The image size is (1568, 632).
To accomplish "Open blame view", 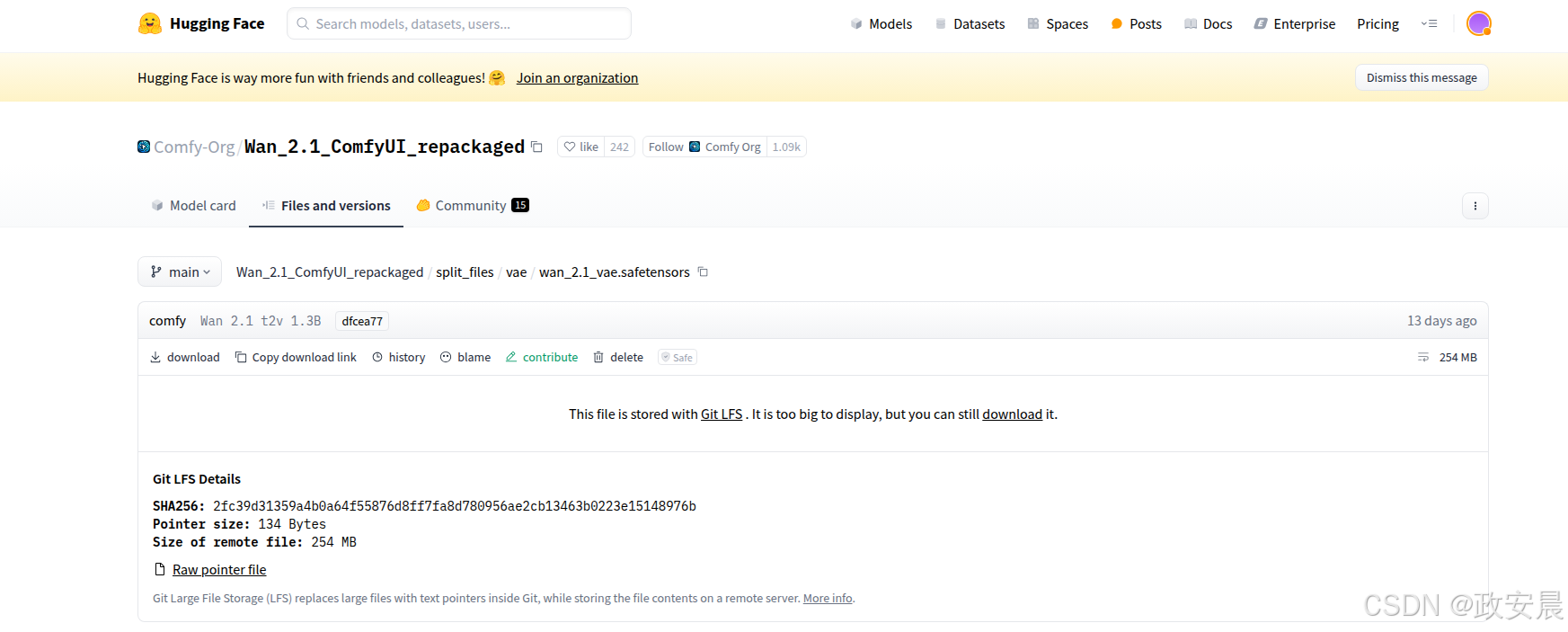I will click(465, 357).
